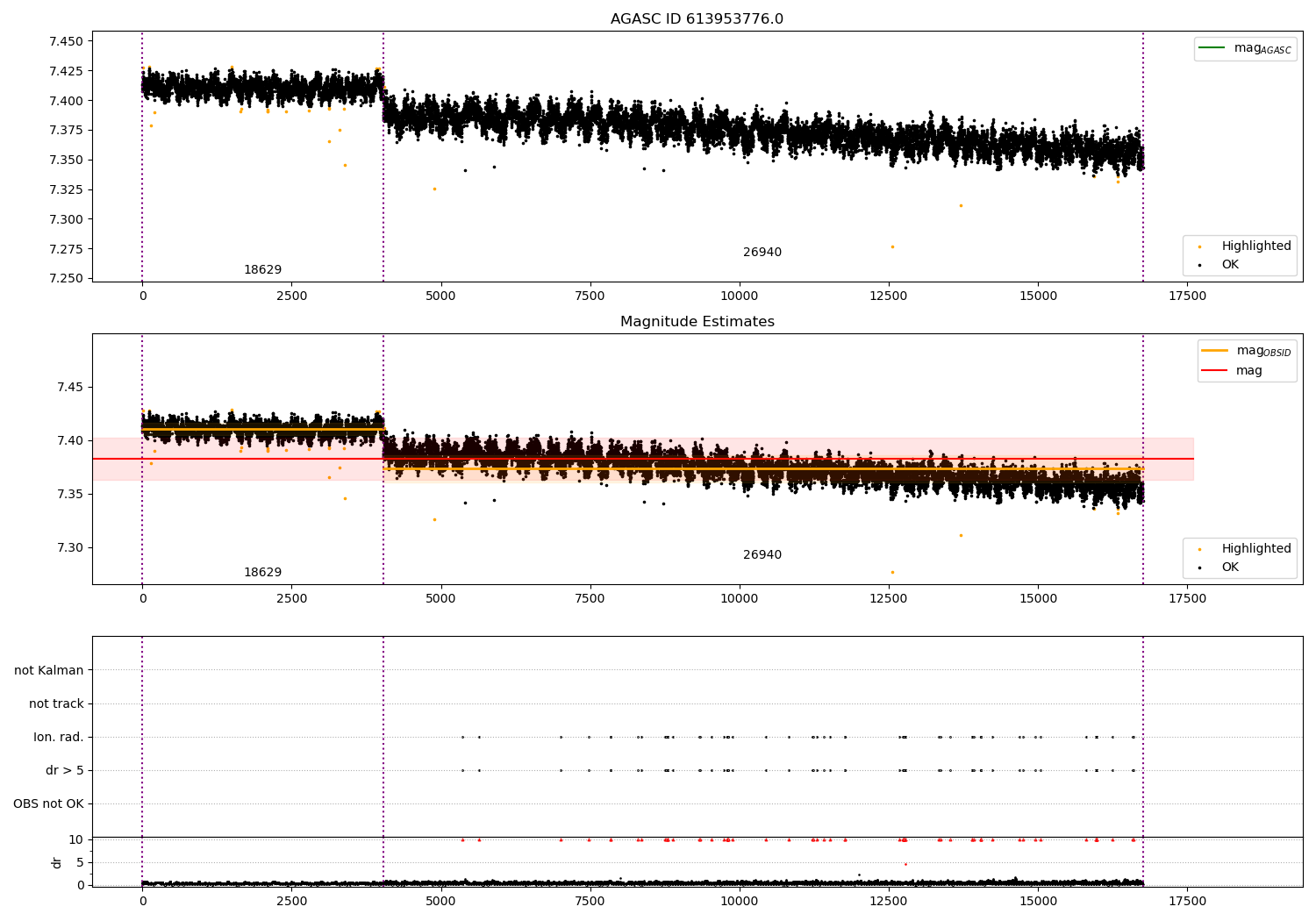Click the 'Ion. rad.' row label
The width and height of the screenshot is (1316, 921).
(x=59, y=738)
